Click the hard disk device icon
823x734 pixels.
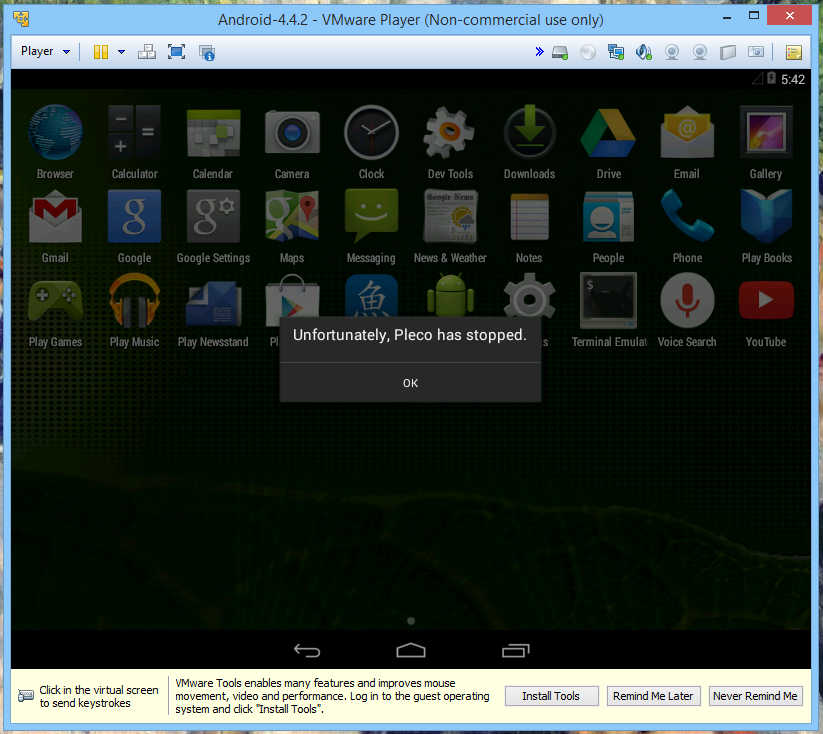tap(560, 52)
